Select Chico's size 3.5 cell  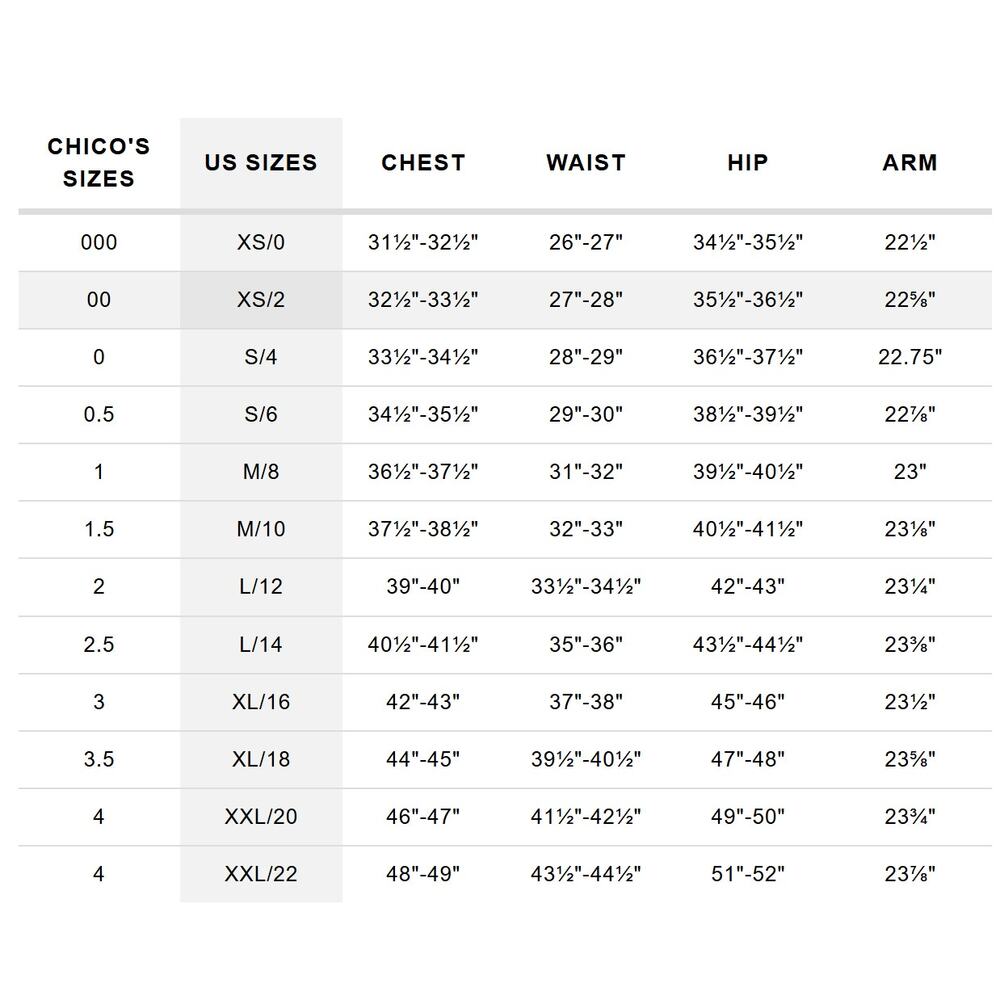tap(99, 759)
